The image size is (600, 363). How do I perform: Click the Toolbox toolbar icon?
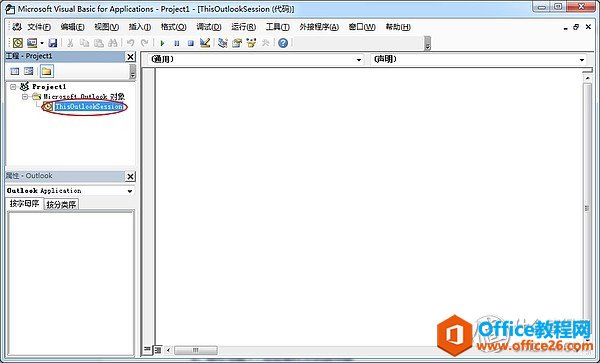point(265,43)
